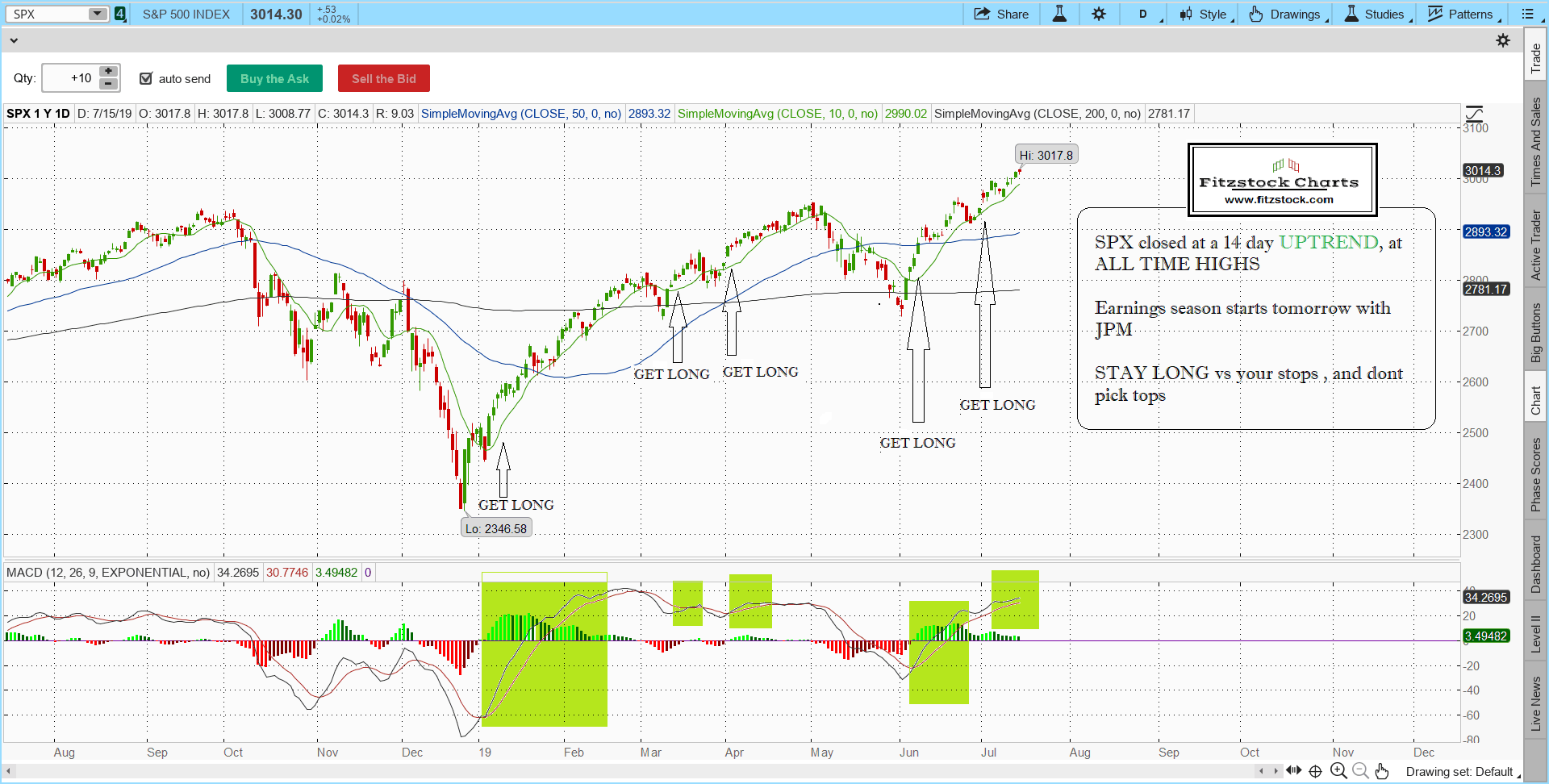1549x784 pixels.
Task: Click the zoom in magnifier icon
Action: pyautogui.click(x=1338, y=771)
